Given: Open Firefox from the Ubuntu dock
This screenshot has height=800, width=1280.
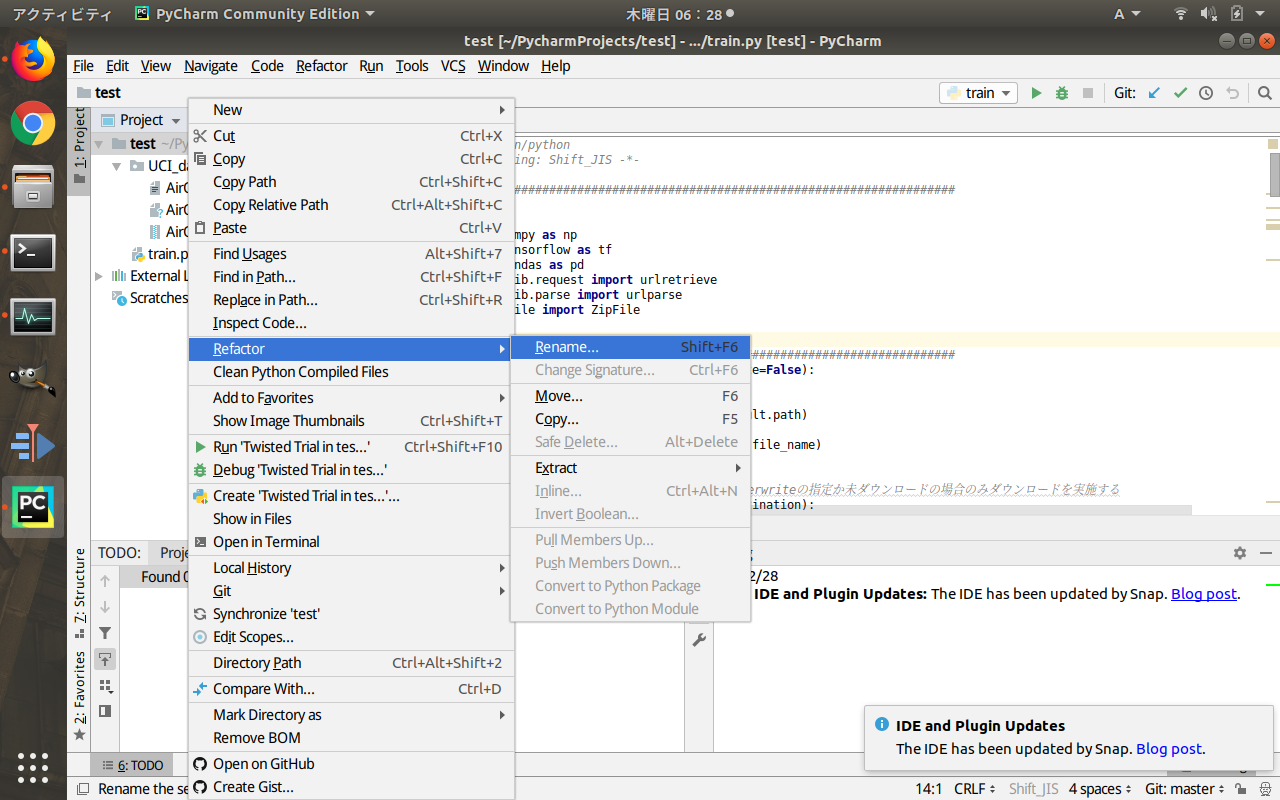Looking at the screenshot, I should (33, 60).
